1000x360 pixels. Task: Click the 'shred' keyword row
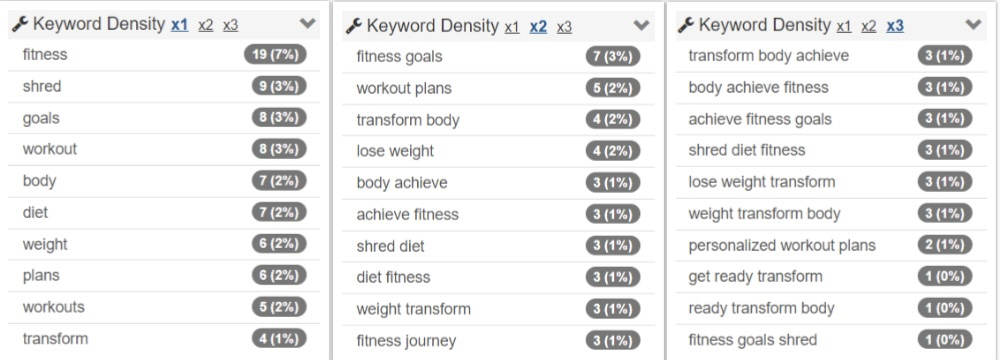[x=158, y=86]
